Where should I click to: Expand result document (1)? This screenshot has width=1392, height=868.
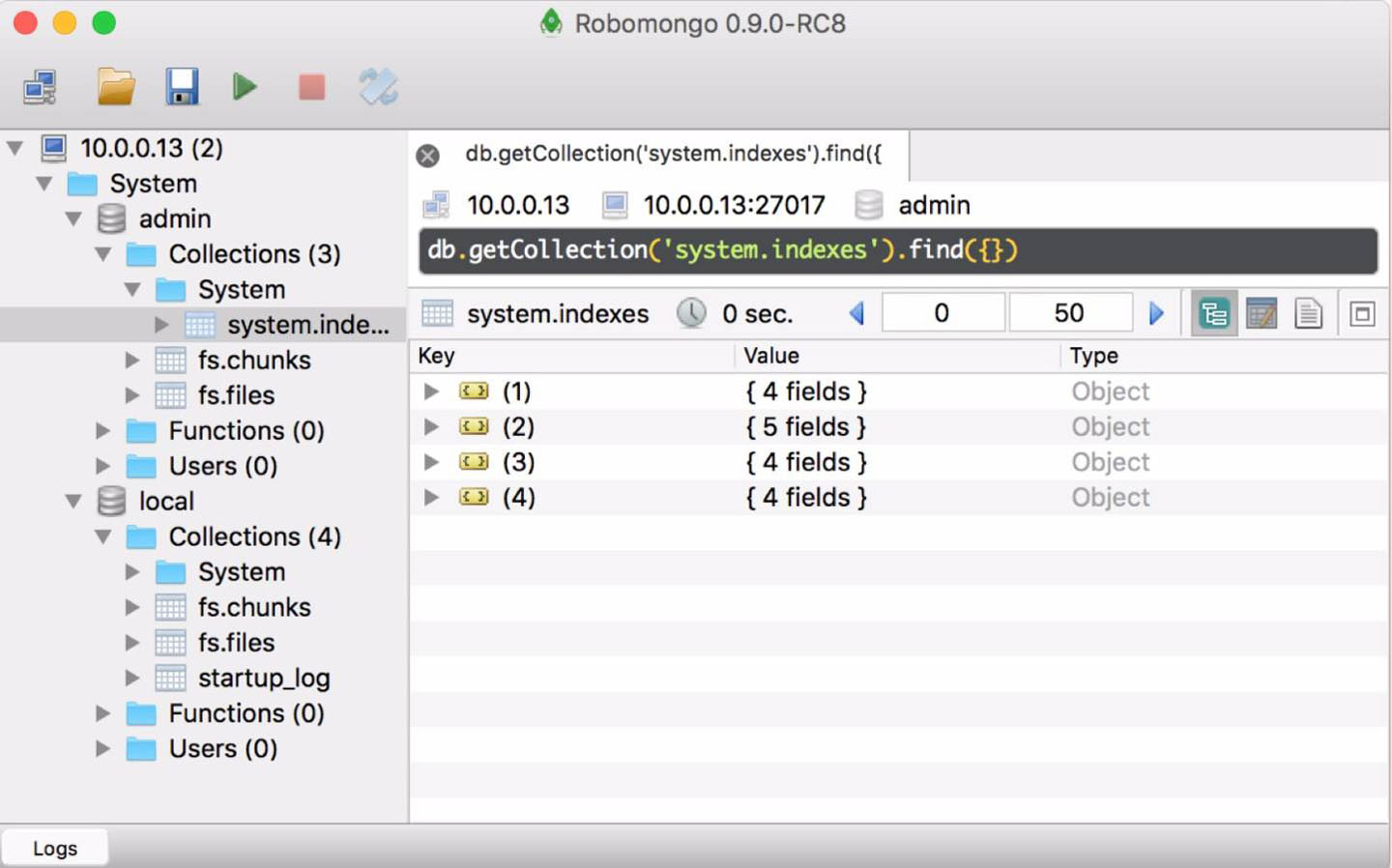pyautogui.click(x=431, y=391)
